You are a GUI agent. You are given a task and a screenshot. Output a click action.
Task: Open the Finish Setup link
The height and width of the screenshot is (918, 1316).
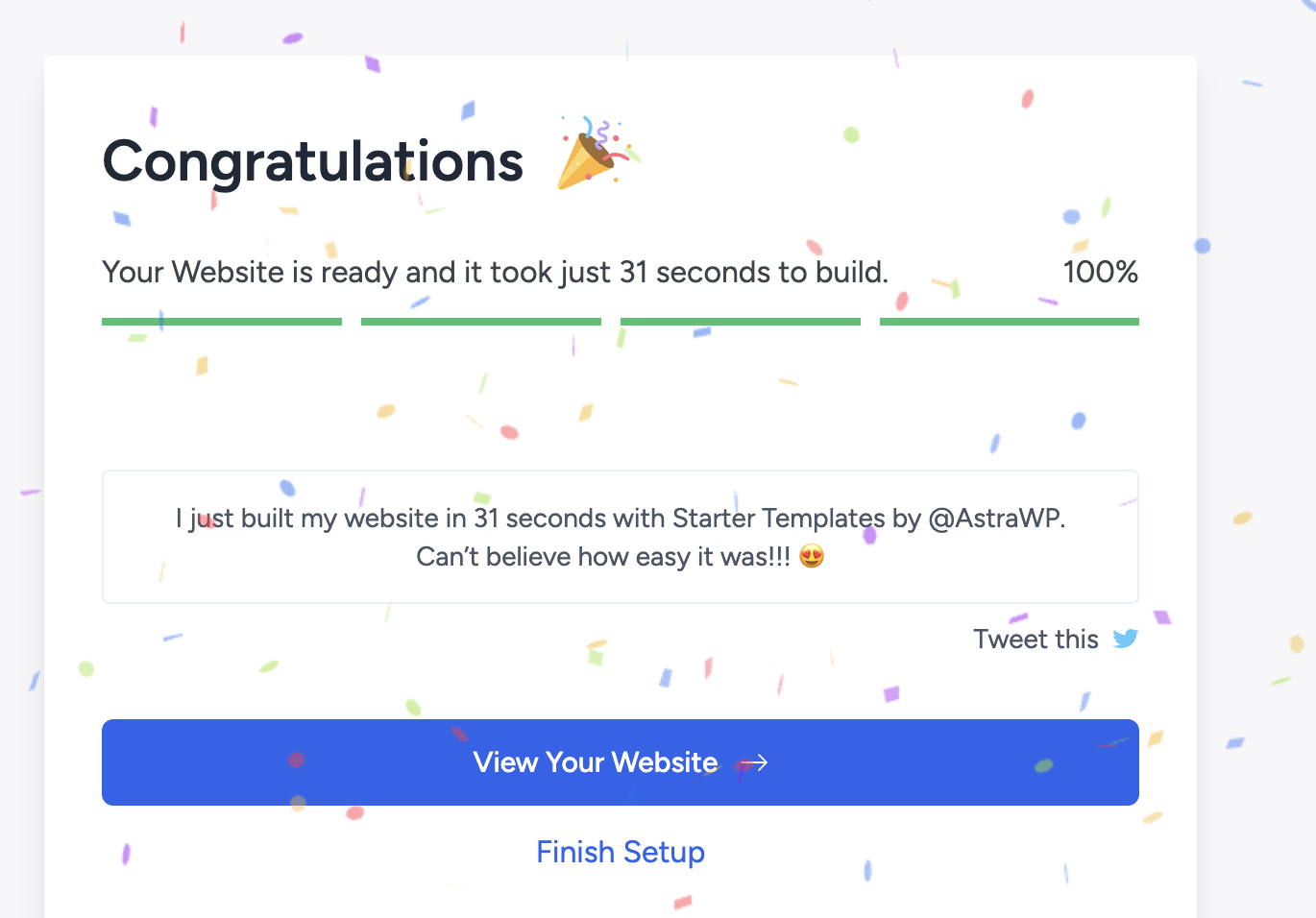[621, 852]
